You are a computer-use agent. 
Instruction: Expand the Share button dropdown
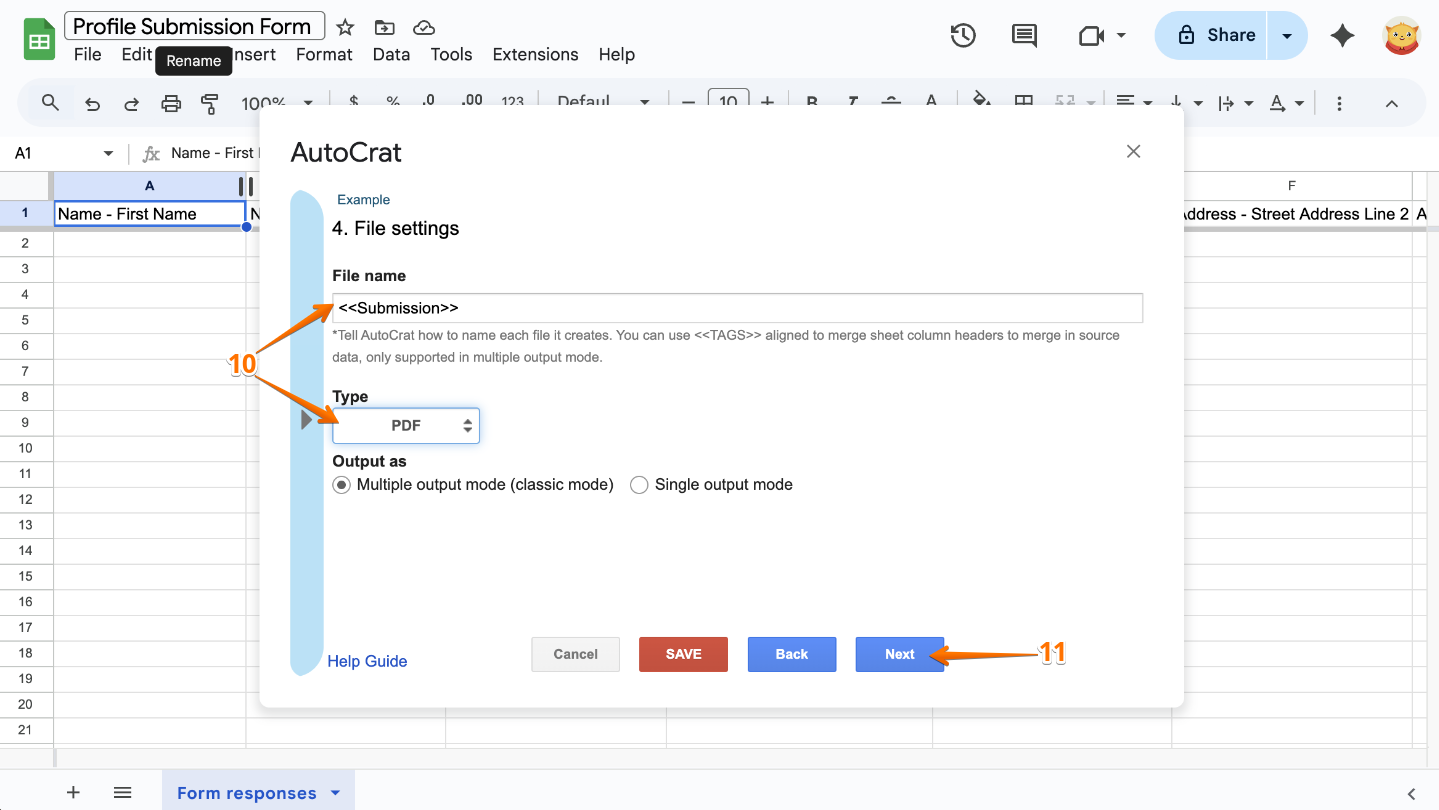(1288, 34)
